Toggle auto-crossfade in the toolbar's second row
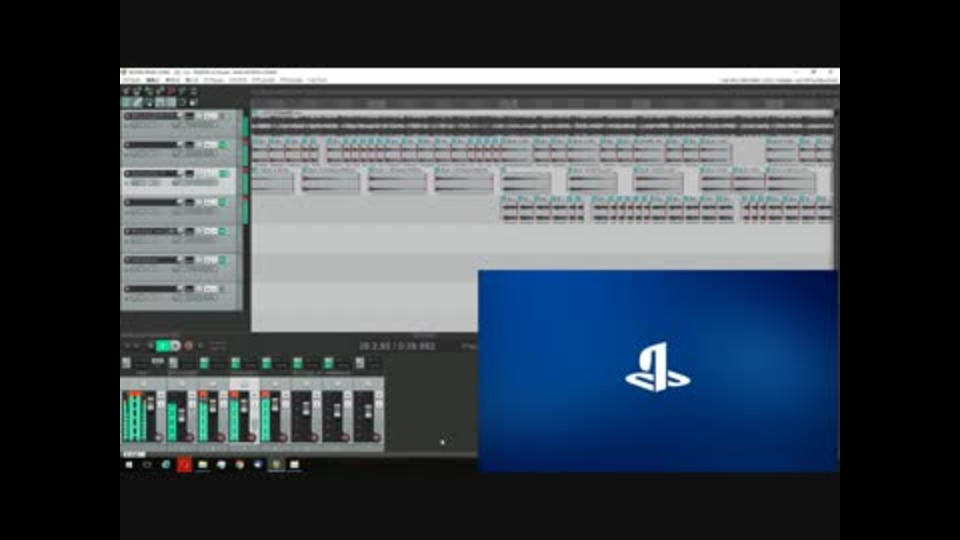 click(127, 102)
